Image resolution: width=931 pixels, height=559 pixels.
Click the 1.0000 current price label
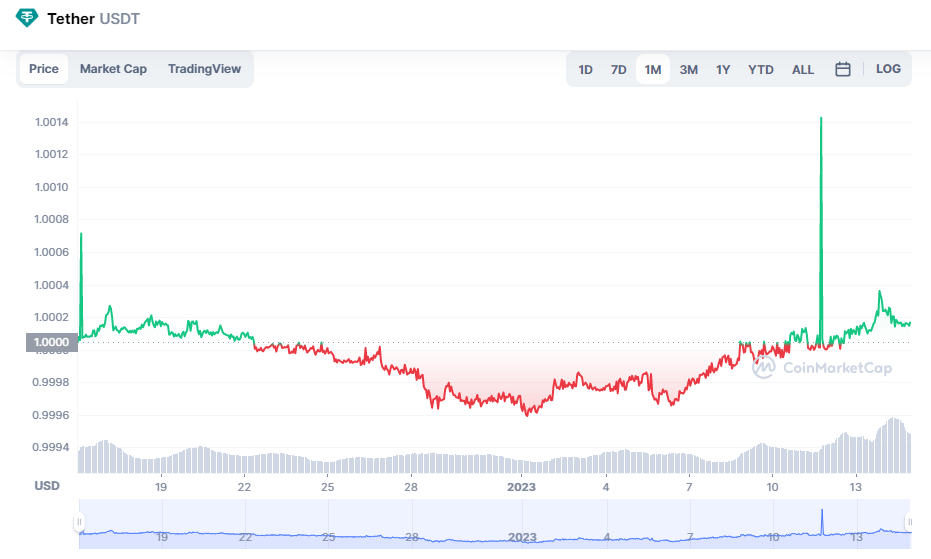coord(52,342)
